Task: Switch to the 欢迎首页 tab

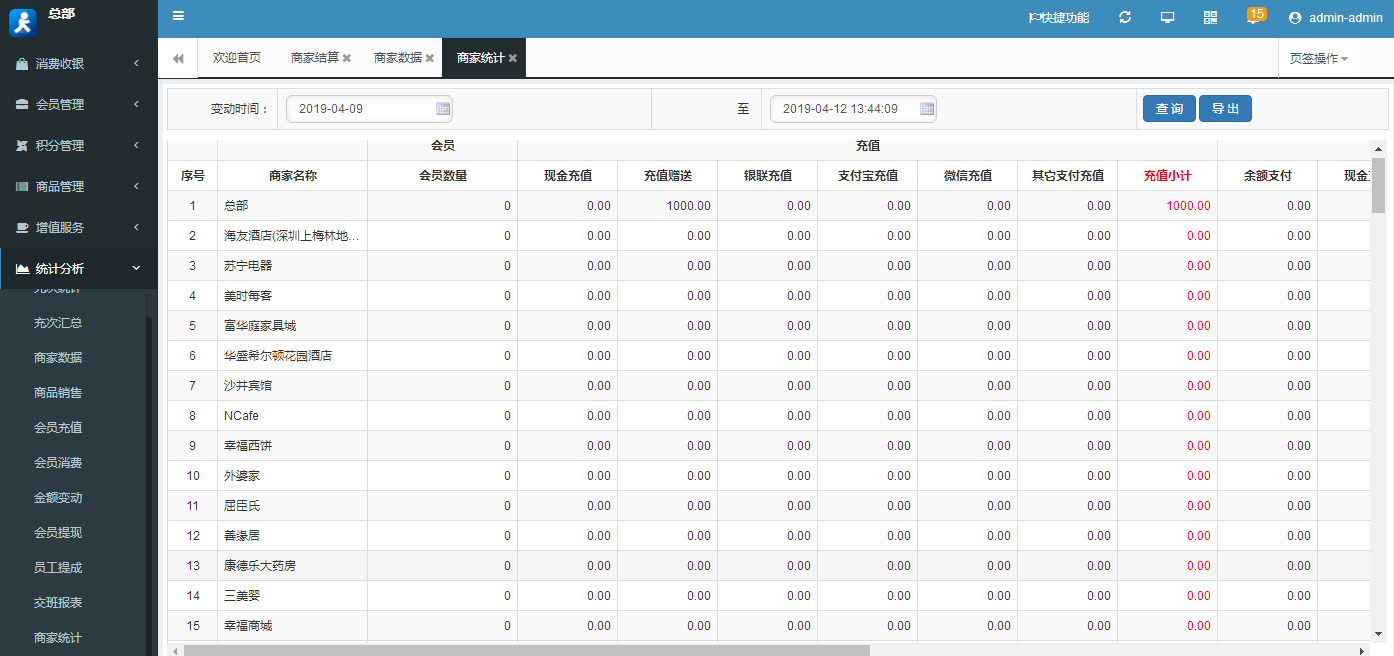Action: (237, 58)
